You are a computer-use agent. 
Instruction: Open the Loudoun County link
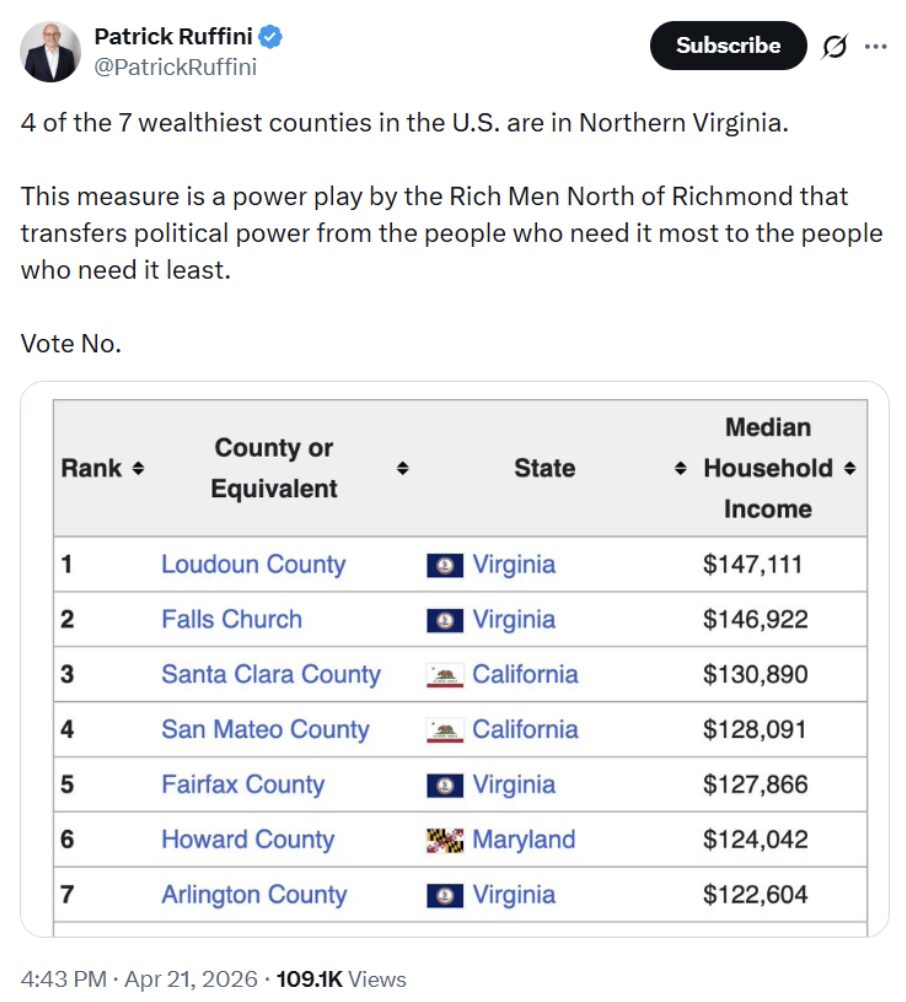click(x=253, y=564)
